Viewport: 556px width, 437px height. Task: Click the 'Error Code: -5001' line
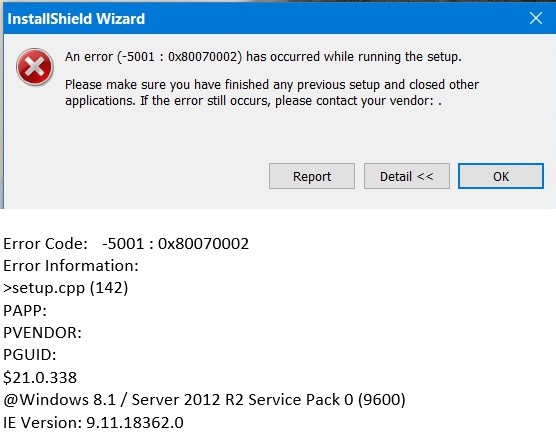126,244
